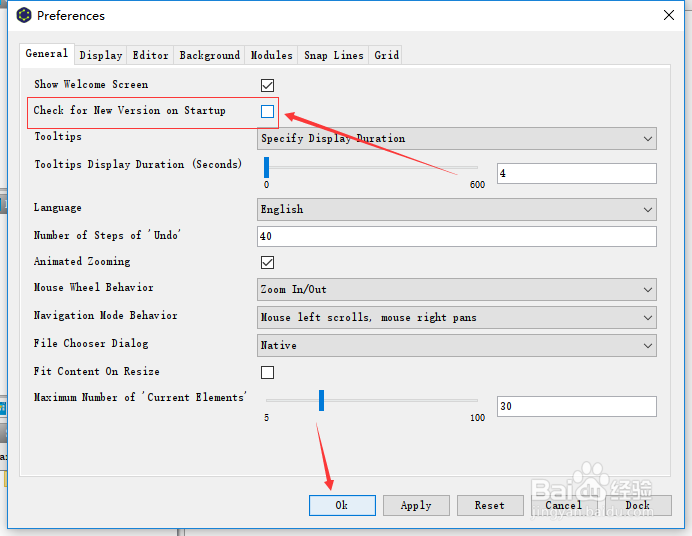
Task: Click the Cancel button
Action: coord(564,505)
